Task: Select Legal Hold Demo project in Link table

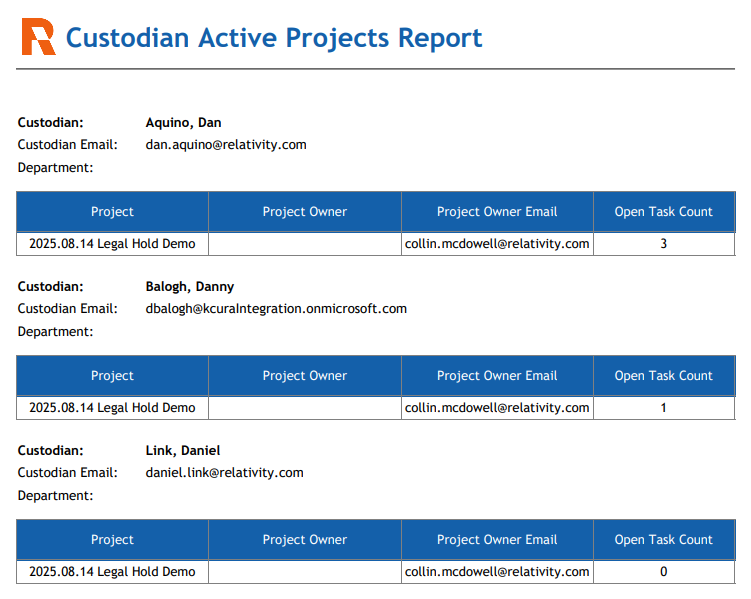Action: coord(113,572)
